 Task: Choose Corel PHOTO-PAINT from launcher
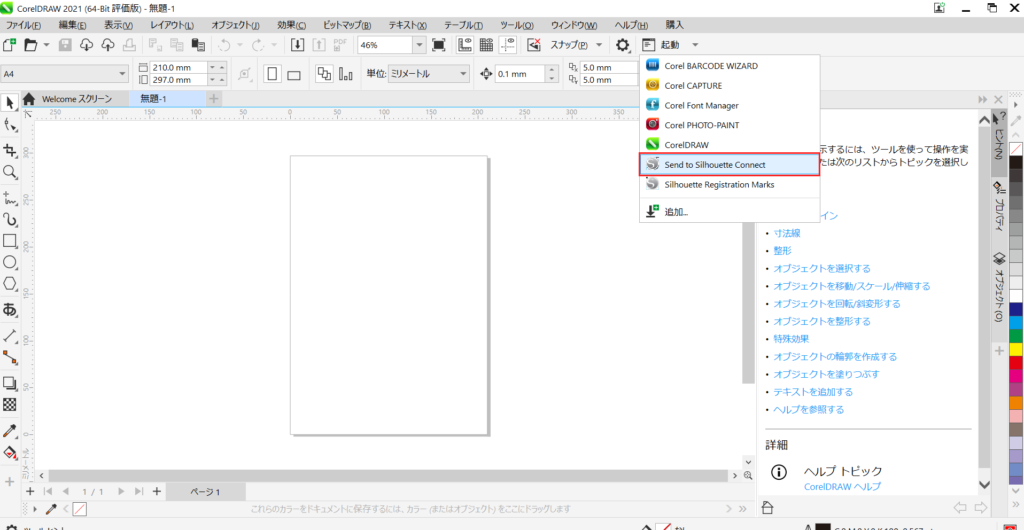(729, 124)
